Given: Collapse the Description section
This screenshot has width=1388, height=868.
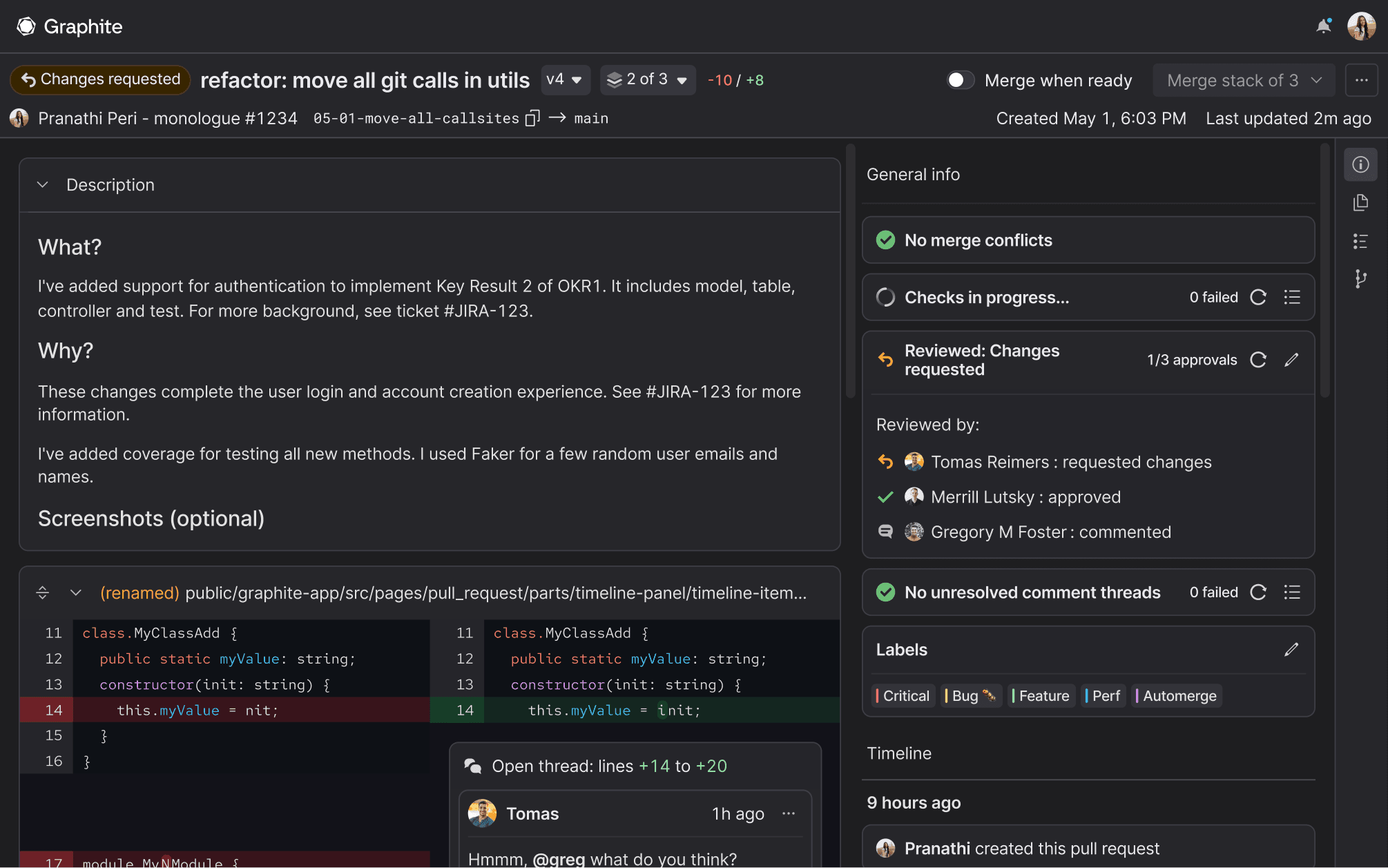Looking at the screenshot, I should pyautogui.click(x=42, y=184).
